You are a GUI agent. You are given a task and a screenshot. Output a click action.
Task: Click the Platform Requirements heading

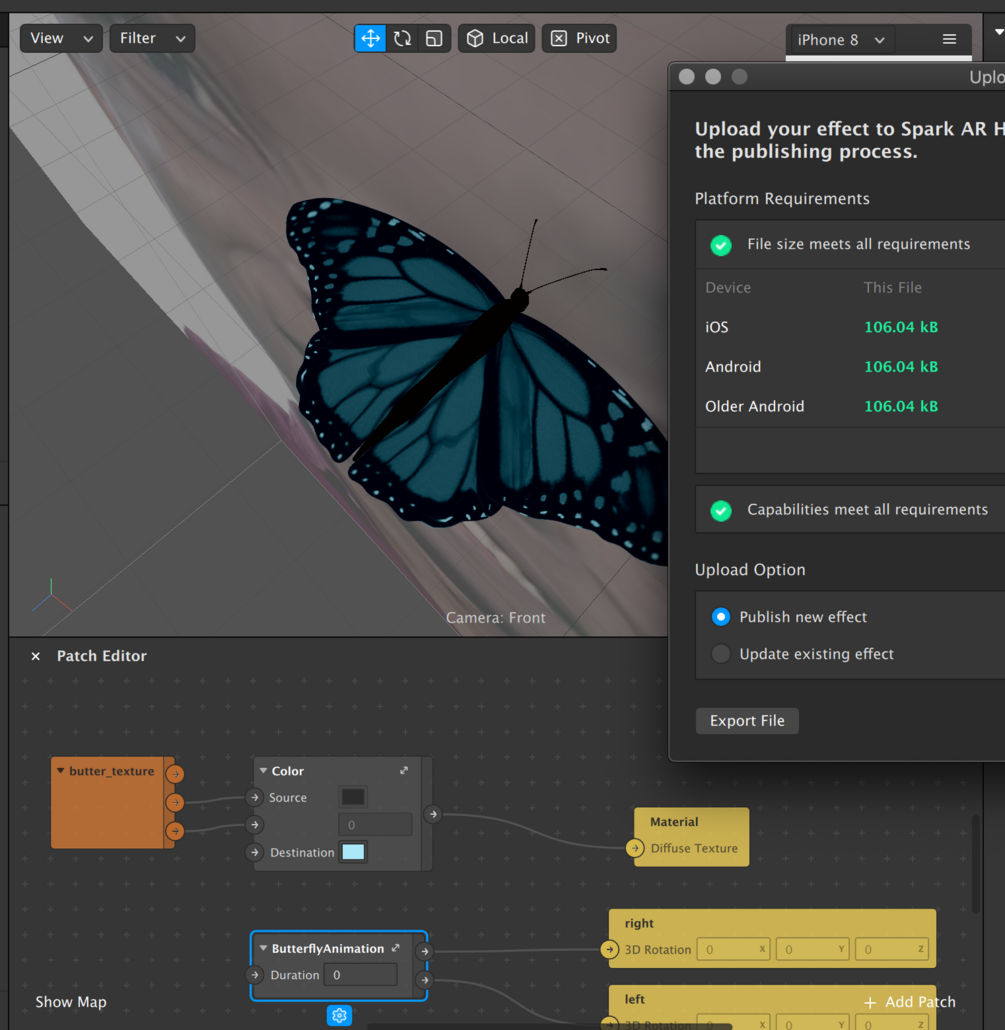click(782, 198)
